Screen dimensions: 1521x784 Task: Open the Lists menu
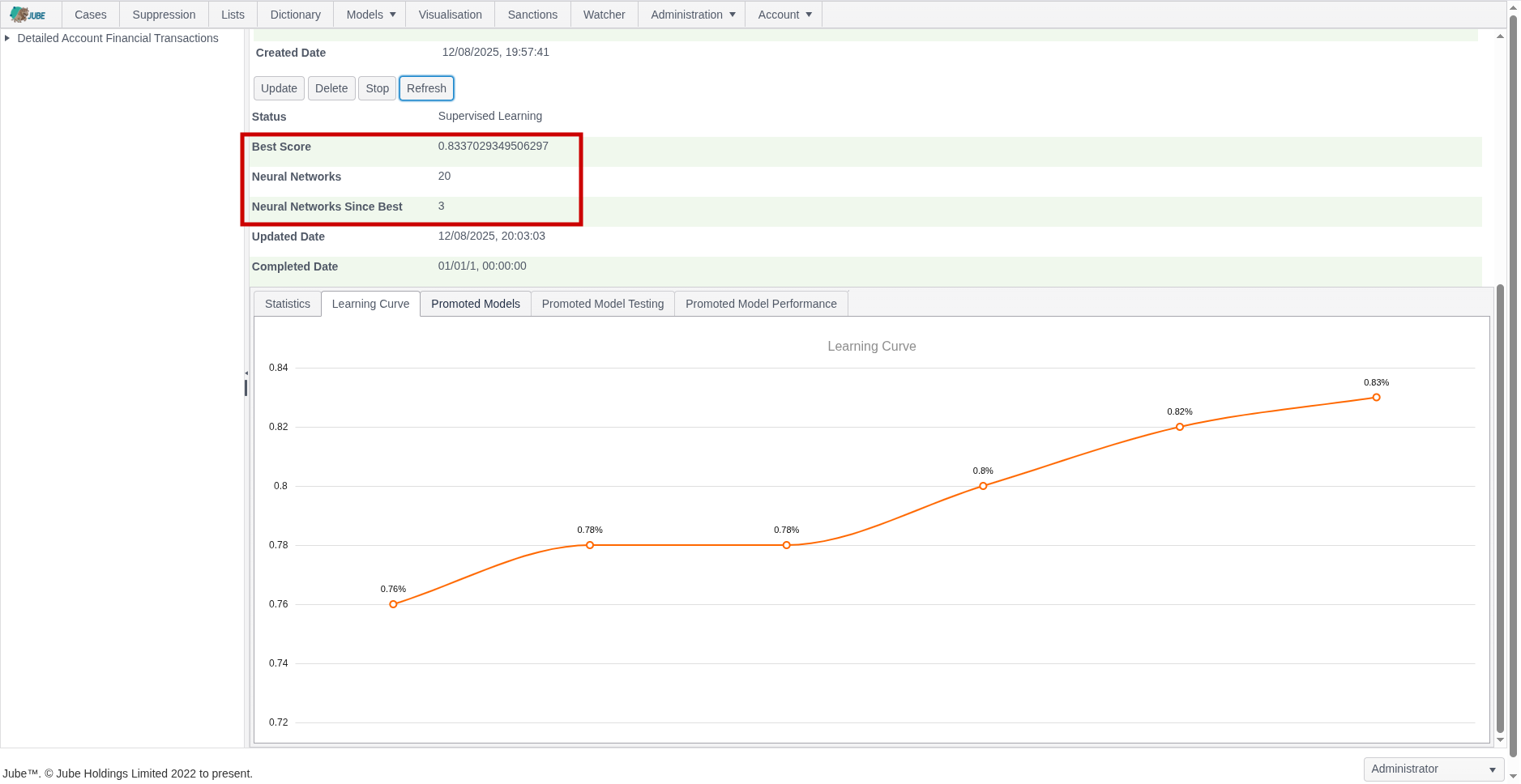[233, 15]
